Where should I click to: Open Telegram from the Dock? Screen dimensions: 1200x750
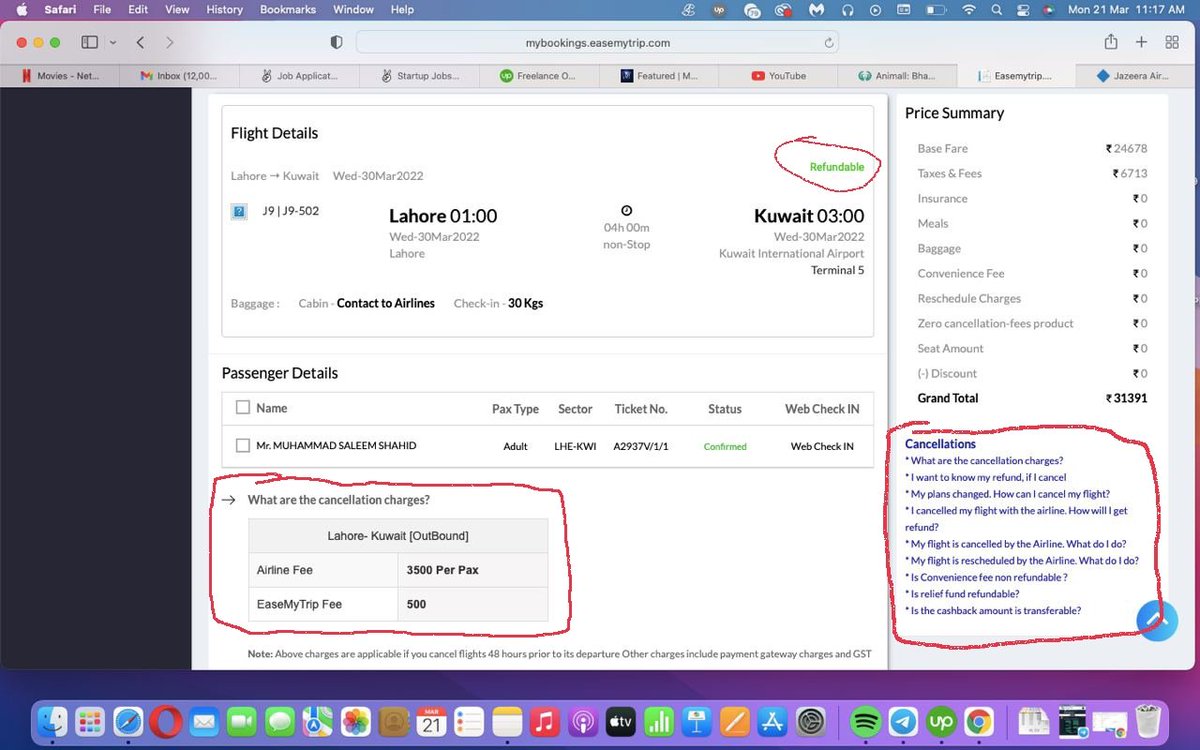903,720
